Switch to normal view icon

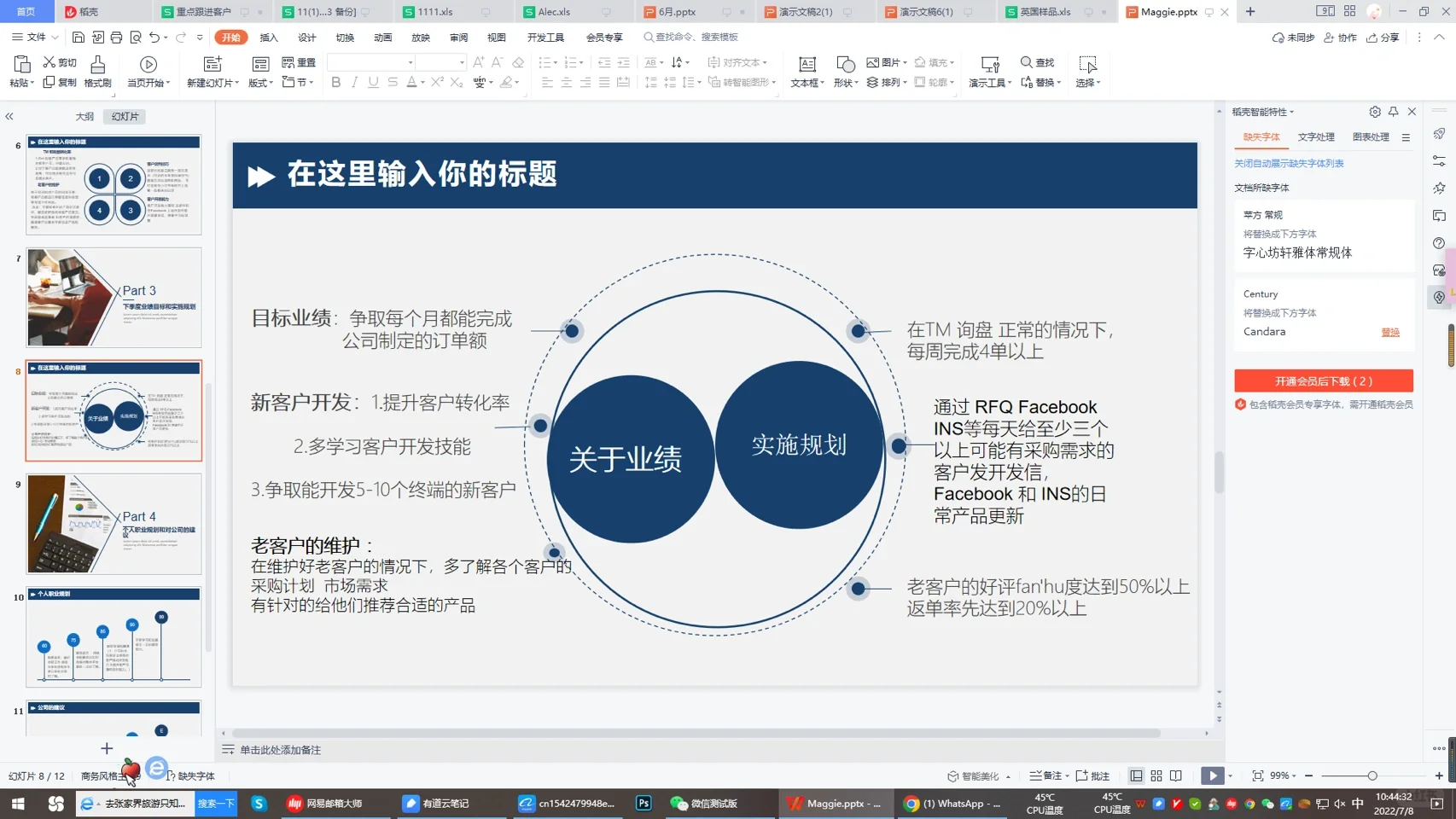click(x=1136, y=775)
